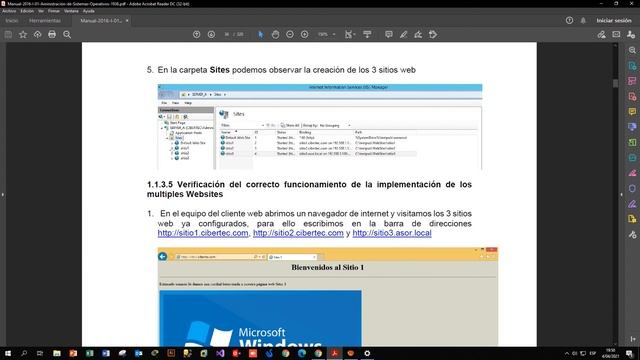This screenshot has height=360, width=640.
Task: Click the share with others person icon
Action: point(631,35)
